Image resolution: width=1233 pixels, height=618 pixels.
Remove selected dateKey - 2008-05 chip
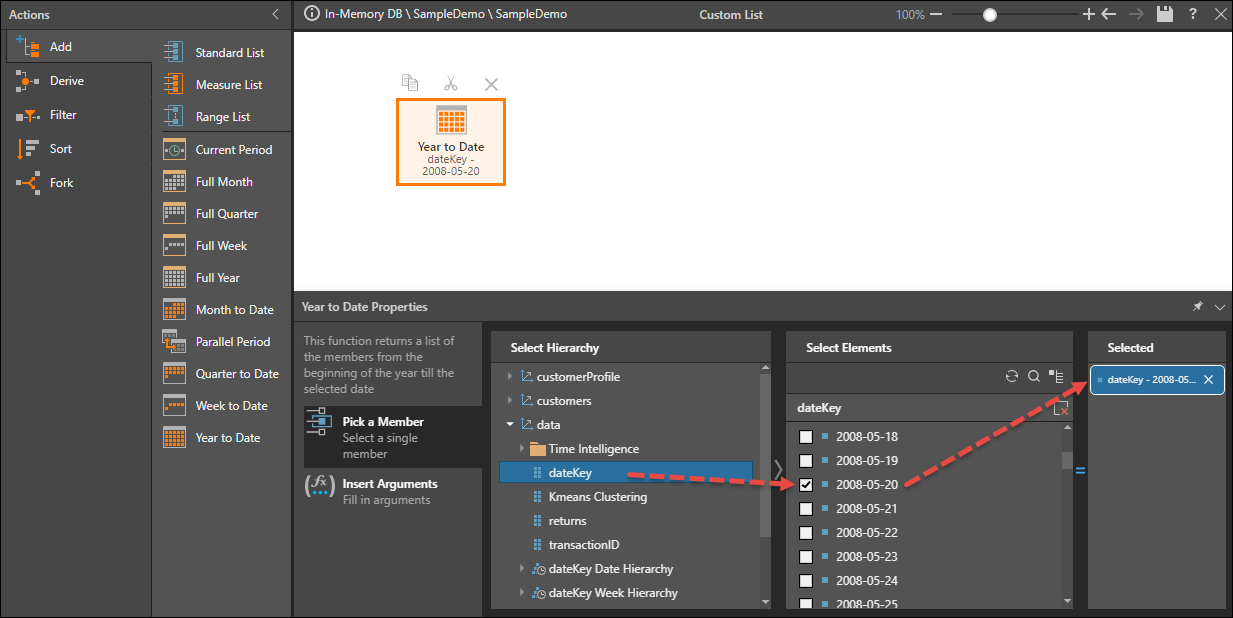click(1208, 380)
